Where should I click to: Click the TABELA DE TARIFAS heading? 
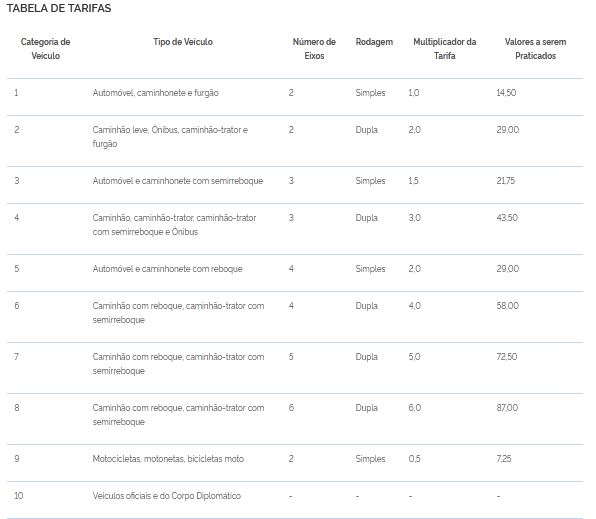59,8
